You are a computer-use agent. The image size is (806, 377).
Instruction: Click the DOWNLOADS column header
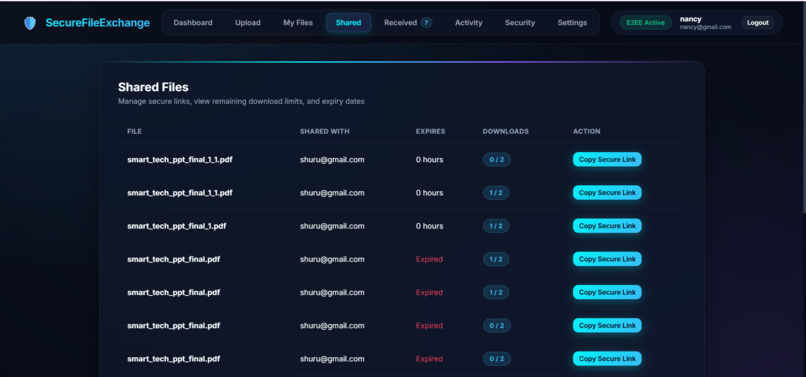pyautogui.click(x=505, y=131)
